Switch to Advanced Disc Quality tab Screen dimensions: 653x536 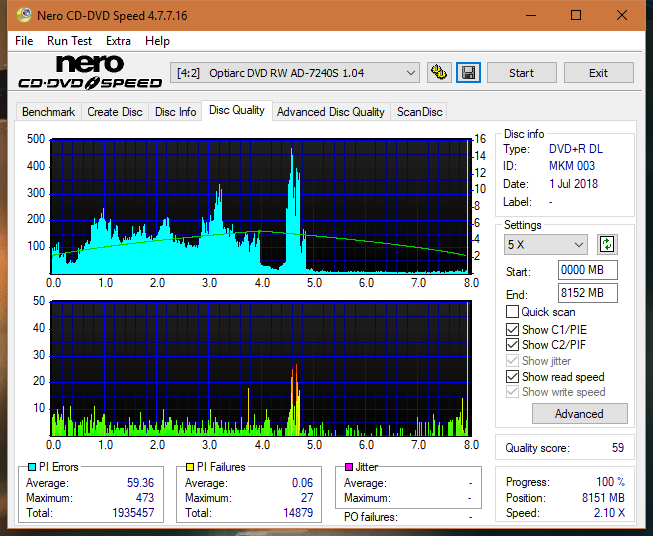331,112
